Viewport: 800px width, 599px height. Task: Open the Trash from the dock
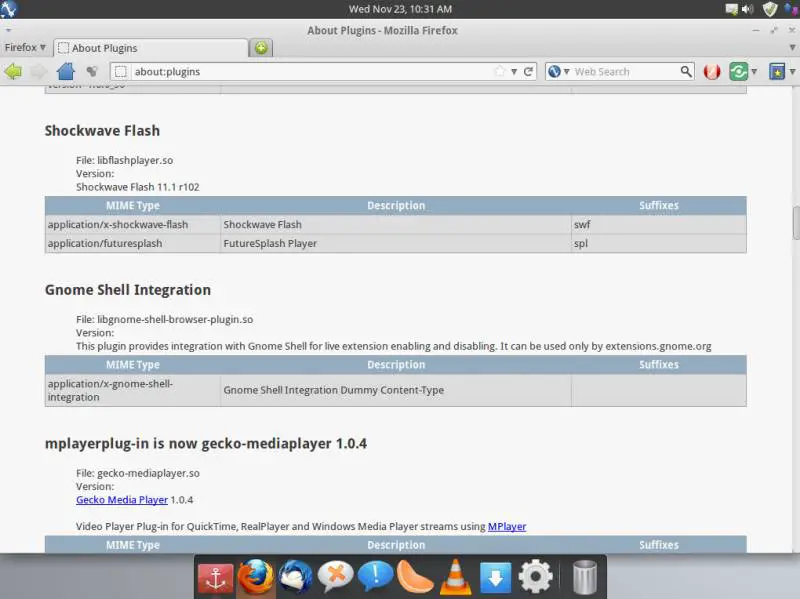pos(585,577)
